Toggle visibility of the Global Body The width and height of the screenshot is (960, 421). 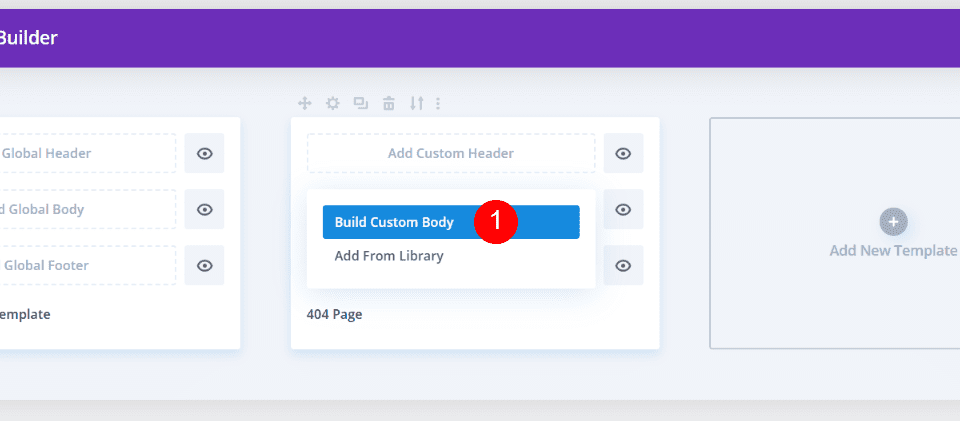click(x=204, y=209)
